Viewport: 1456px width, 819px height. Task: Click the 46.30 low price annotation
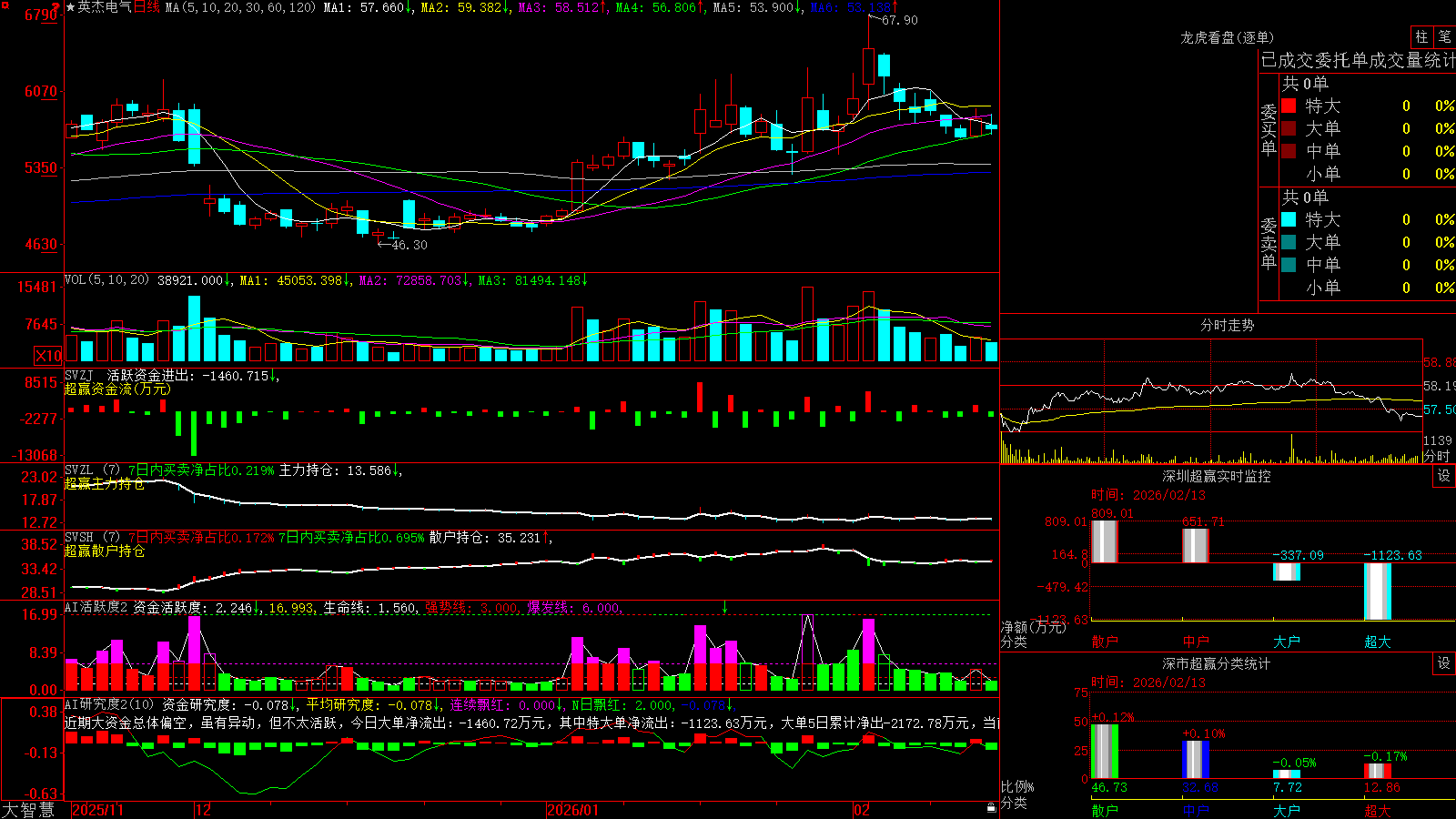(409, 245)
